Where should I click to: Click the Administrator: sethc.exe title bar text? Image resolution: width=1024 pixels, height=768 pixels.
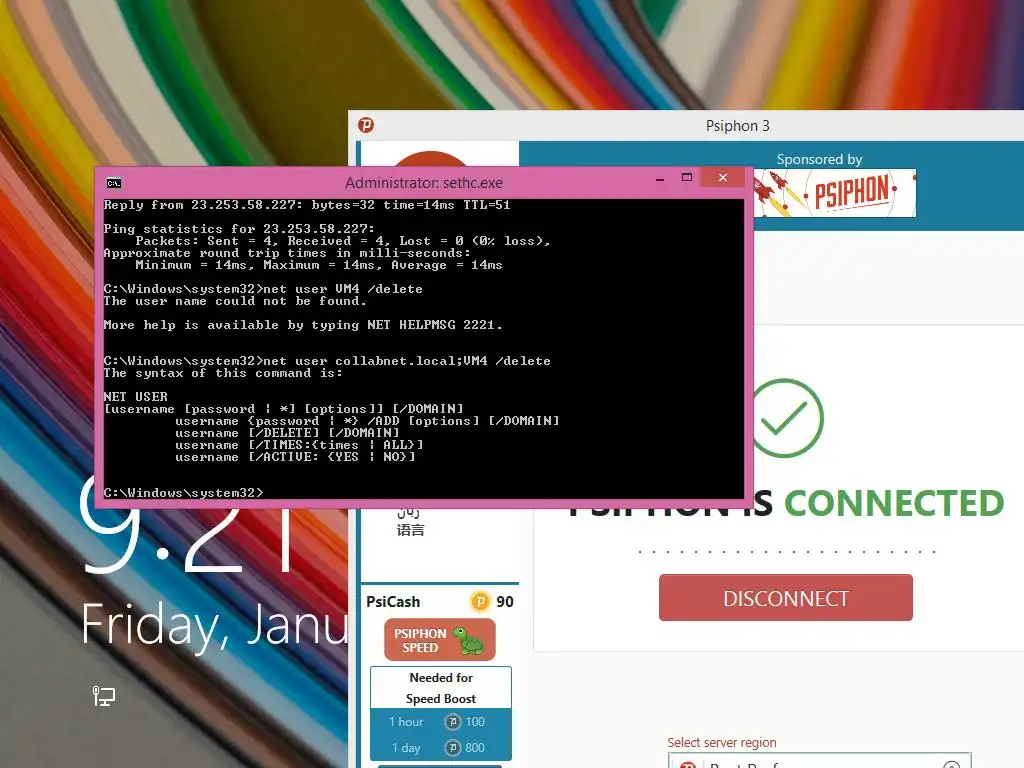424,183
